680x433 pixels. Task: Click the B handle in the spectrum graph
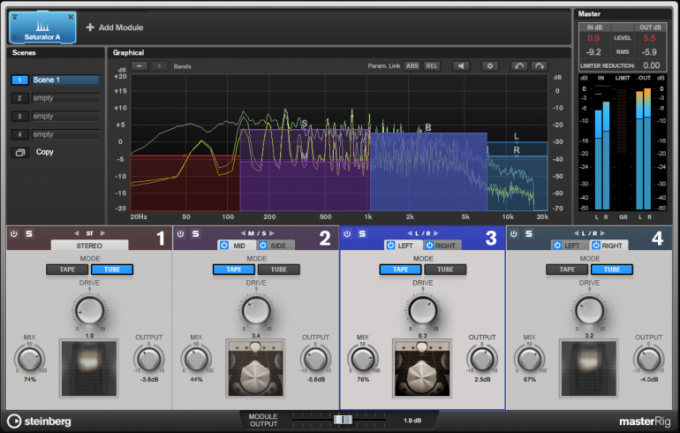(428, 127)
